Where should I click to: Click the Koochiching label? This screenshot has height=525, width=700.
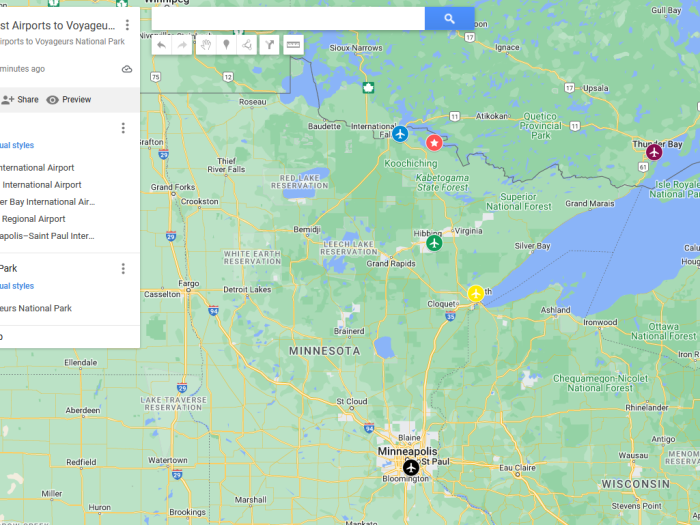point(411,163)
